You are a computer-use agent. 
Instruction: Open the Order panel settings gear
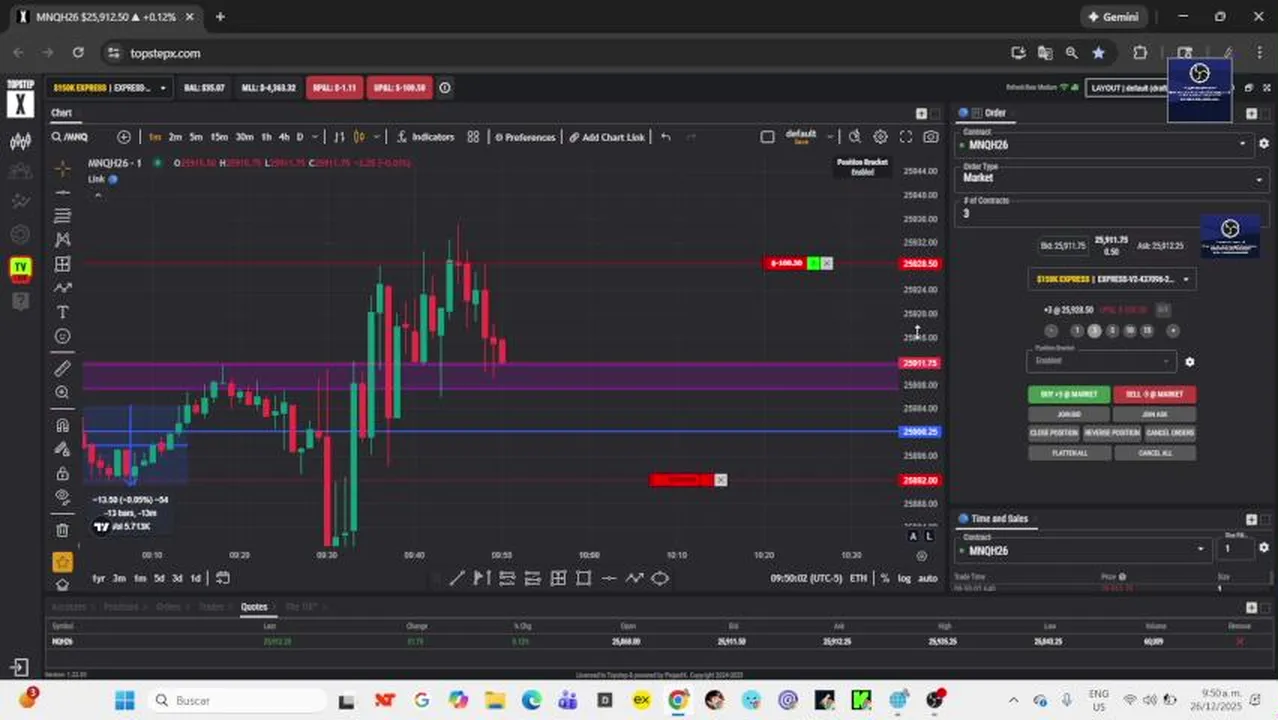[1264, 144]
